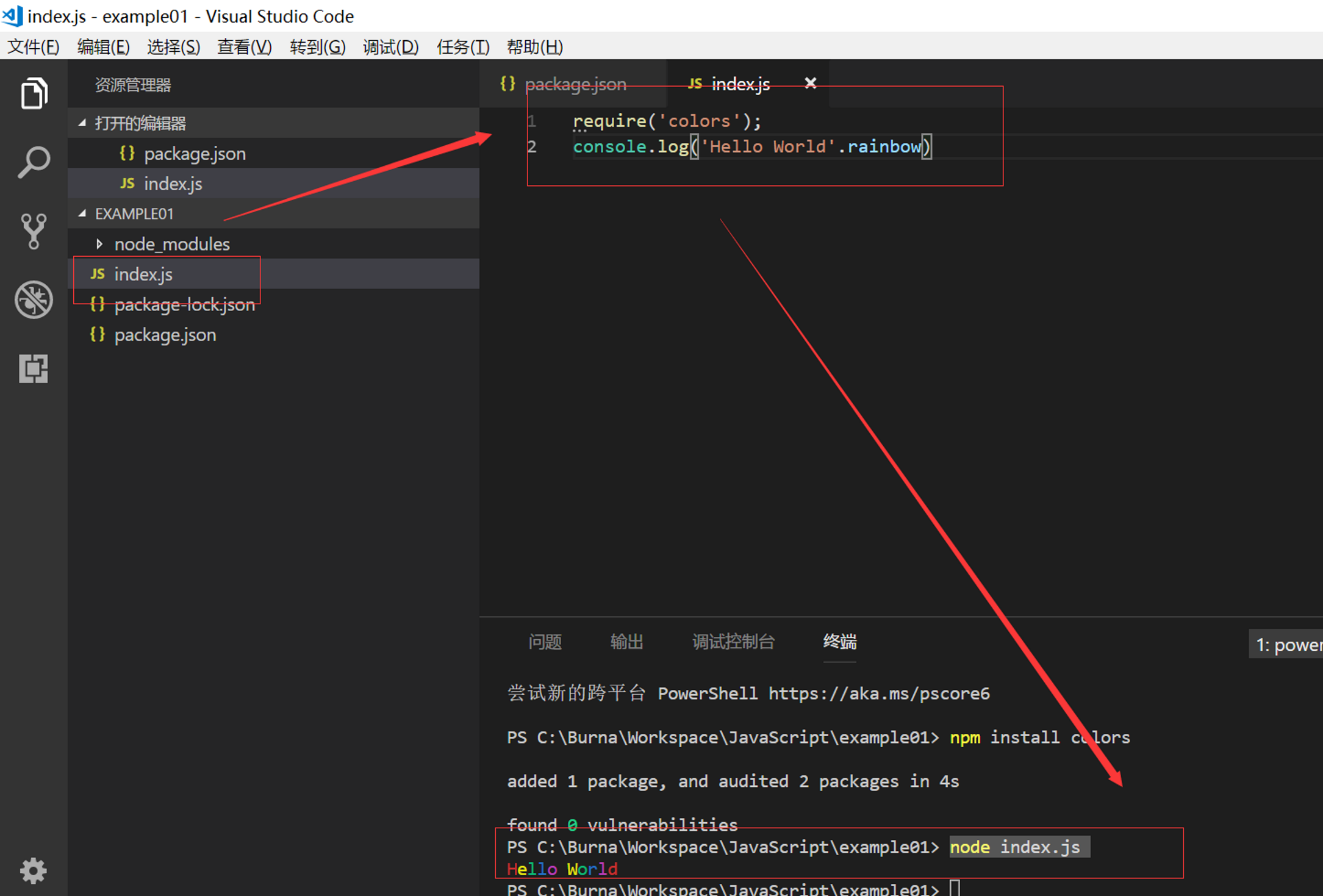This screenshot has width=1323, height=896.
Task: Open package.json from open editors list
Action: point(273,153)
